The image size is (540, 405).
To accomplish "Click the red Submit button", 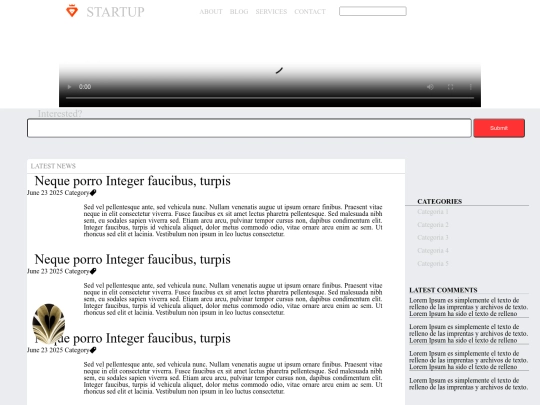I will pos(499,128).
